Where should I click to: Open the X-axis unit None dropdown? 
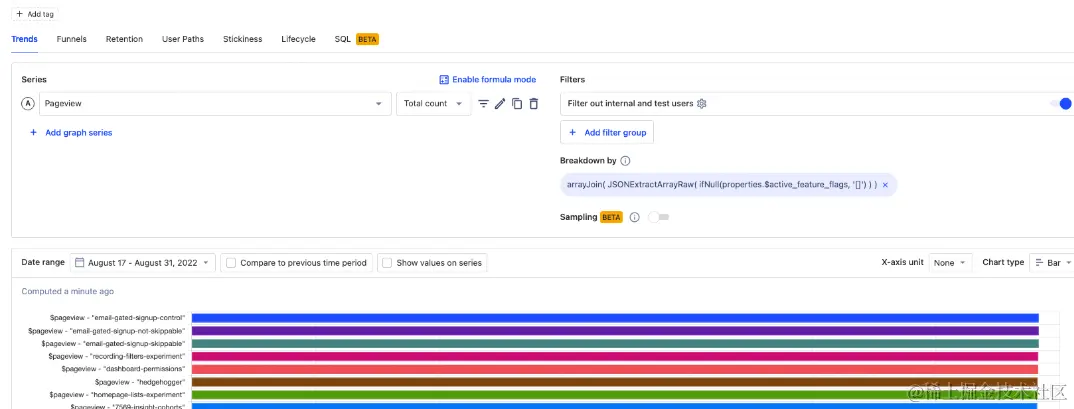coord(950,262)
